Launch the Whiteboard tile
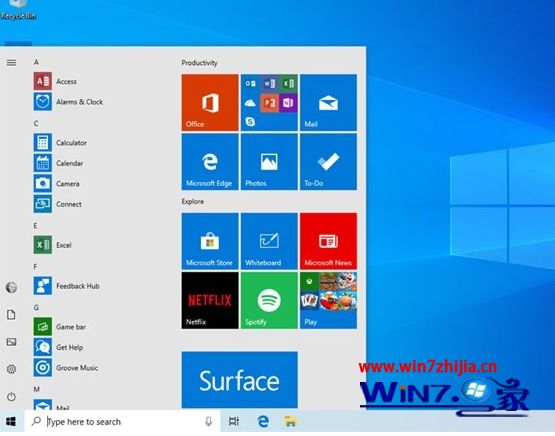 (x=269, y=241)
